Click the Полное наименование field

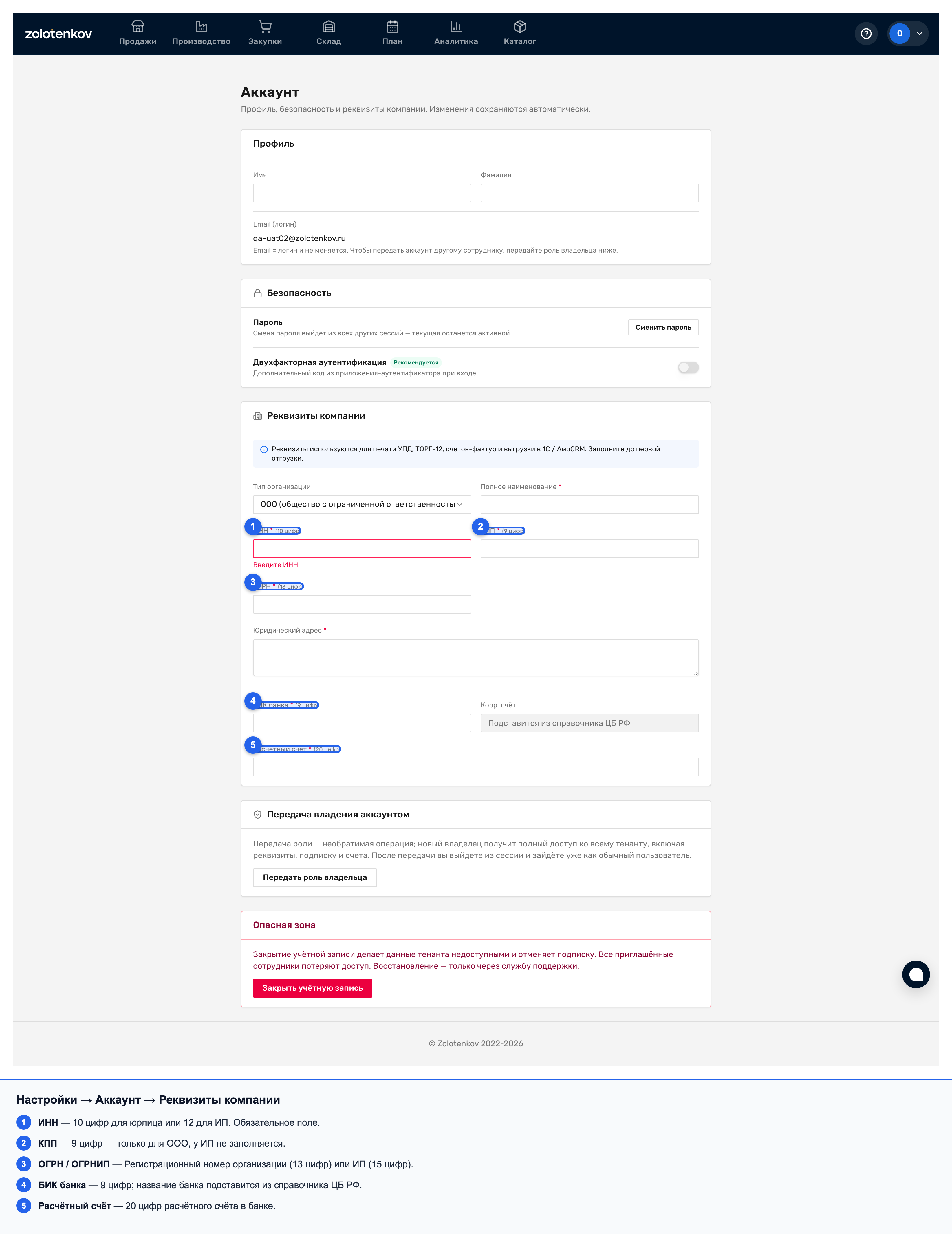click(589, 505)
